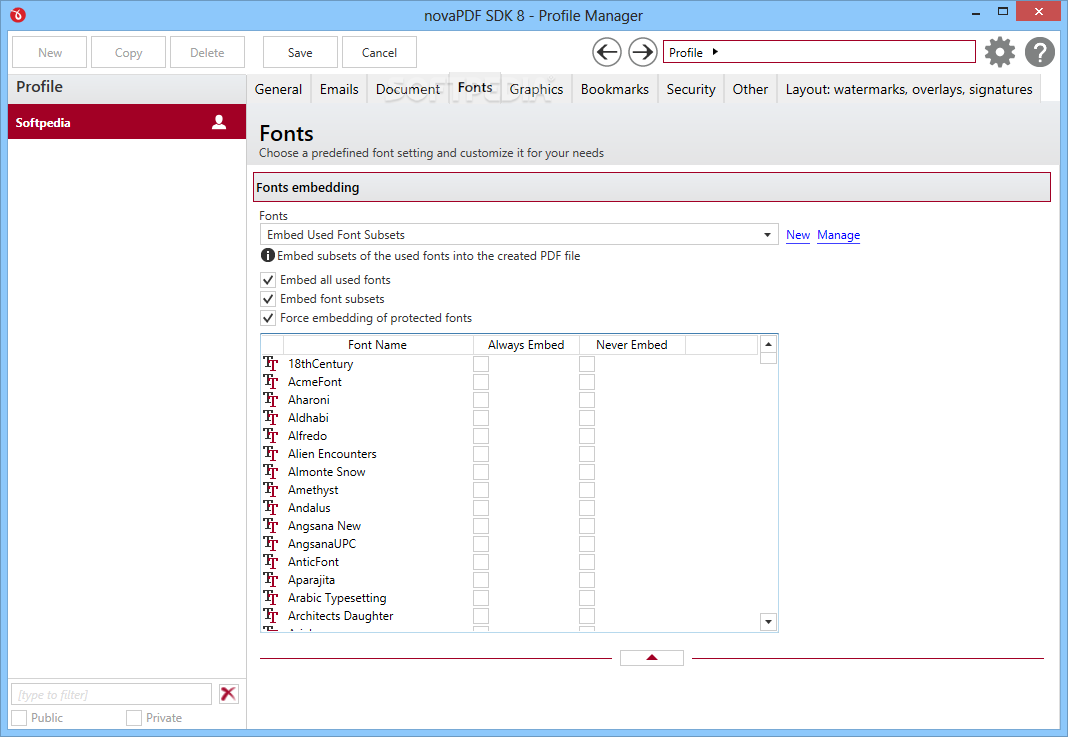The height and width of the screenshot is (737, 1068).
Task: Click the Copy profile button
Action: point(128,52)
